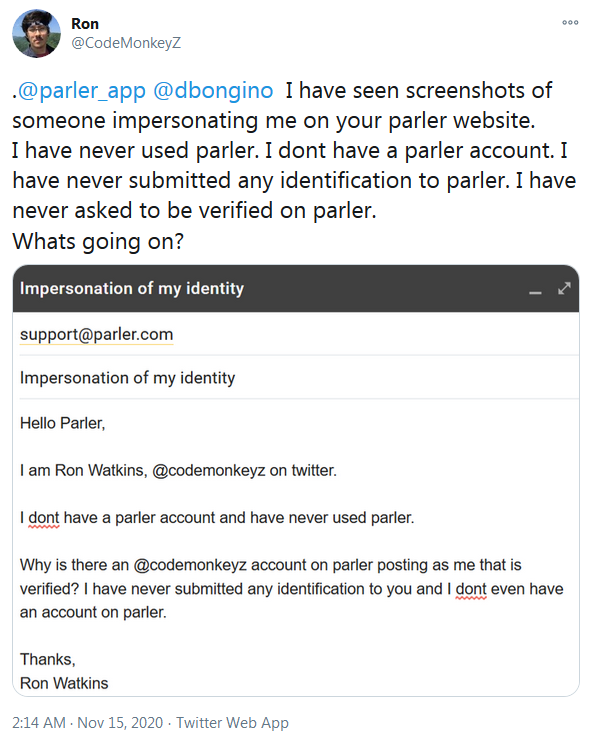The image size is (589, 746).
Task: Click the misspelled 'dont' before 'have a parler account'
Action: tap(44, 518)
